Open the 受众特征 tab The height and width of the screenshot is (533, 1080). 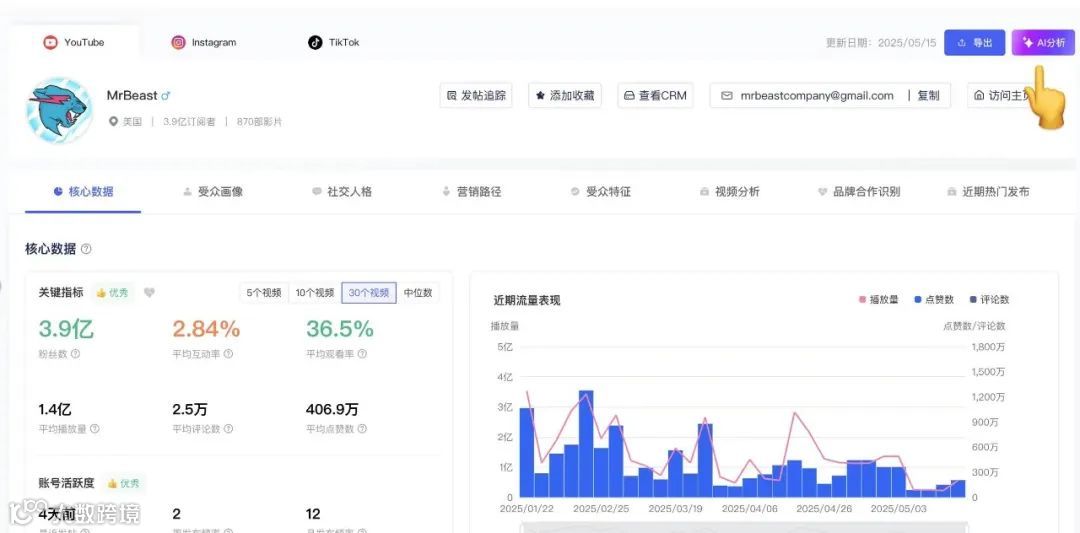[601, 191]
